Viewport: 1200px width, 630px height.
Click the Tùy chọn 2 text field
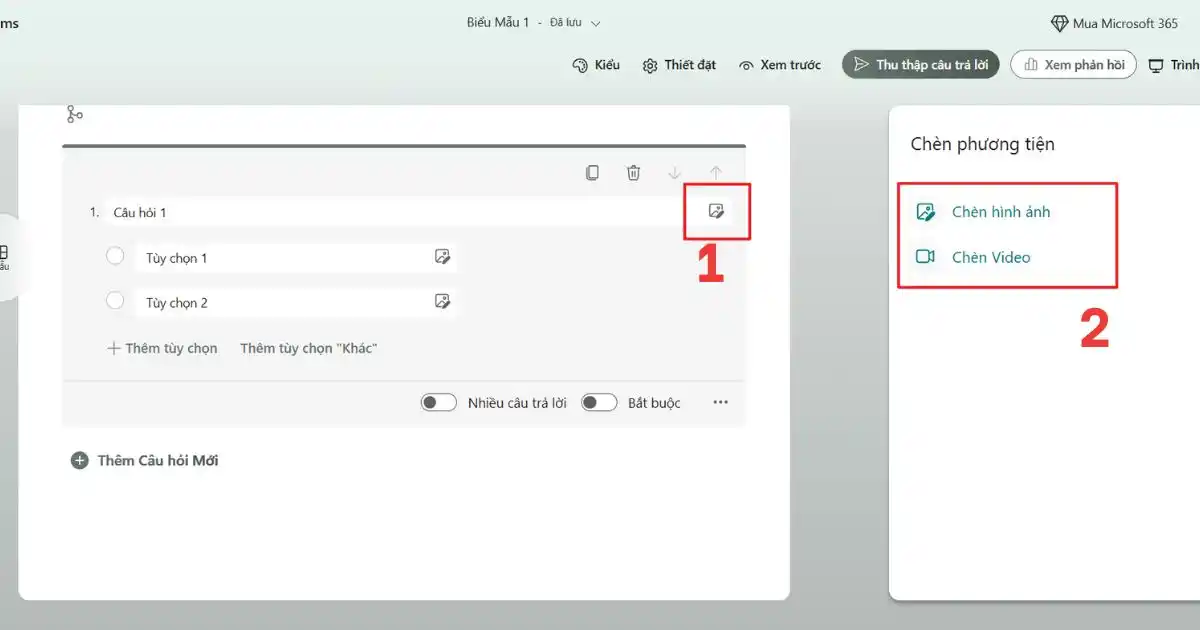[x=283, y=302]
